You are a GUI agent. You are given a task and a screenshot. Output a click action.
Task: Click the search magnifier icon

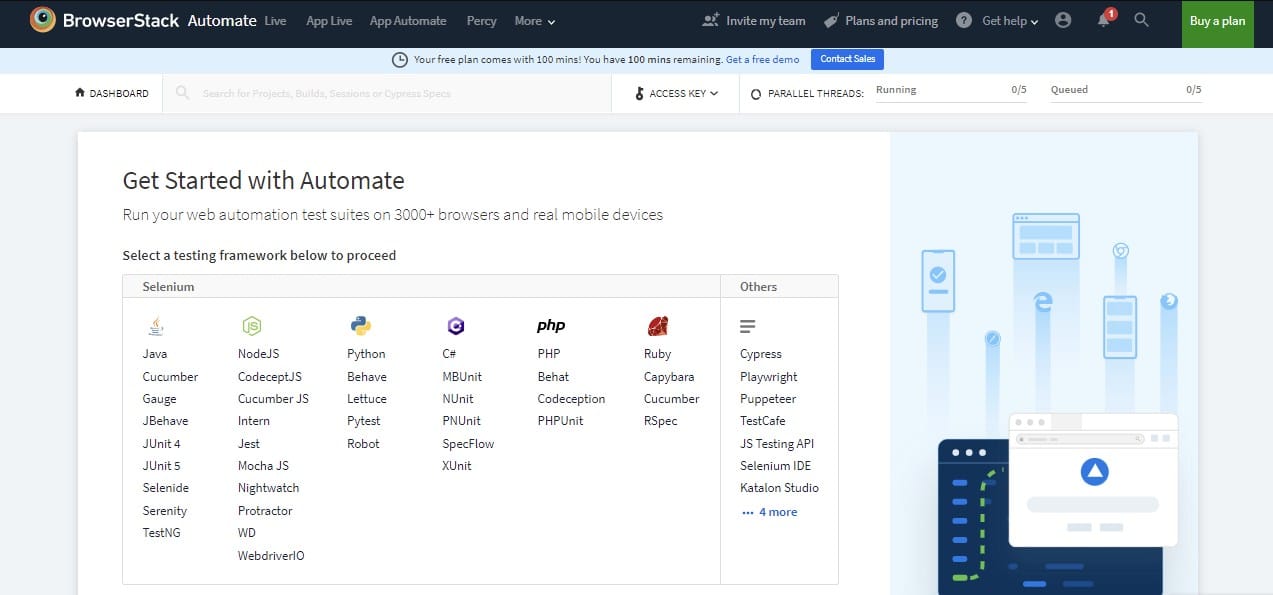coord(1142,20)
